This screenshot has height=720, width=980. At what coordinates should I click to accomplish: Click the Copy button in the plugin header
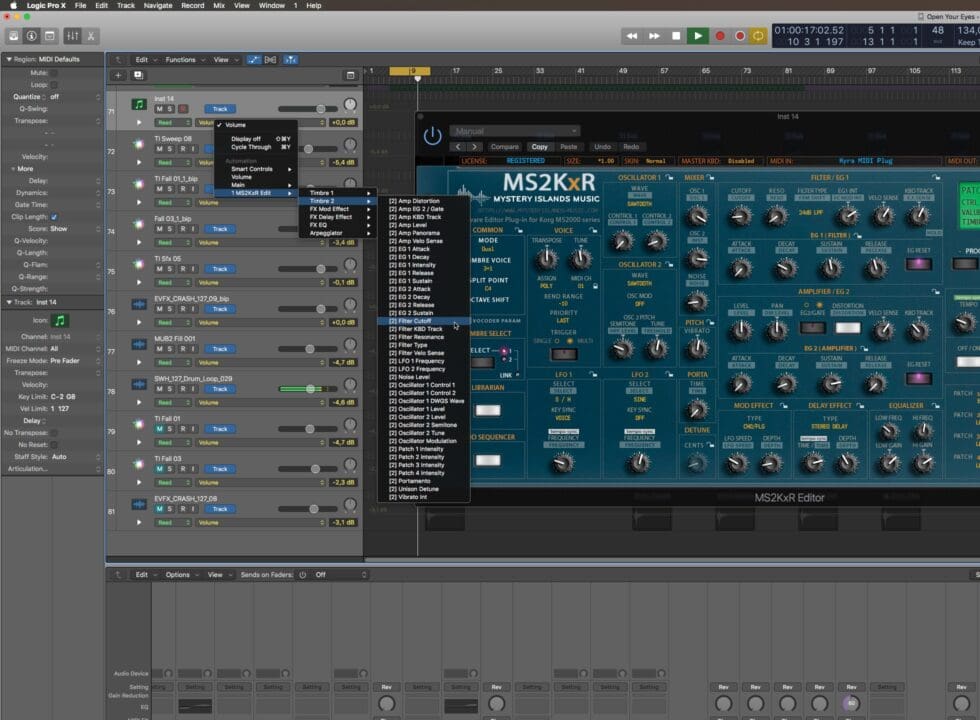tap(540, 146)
